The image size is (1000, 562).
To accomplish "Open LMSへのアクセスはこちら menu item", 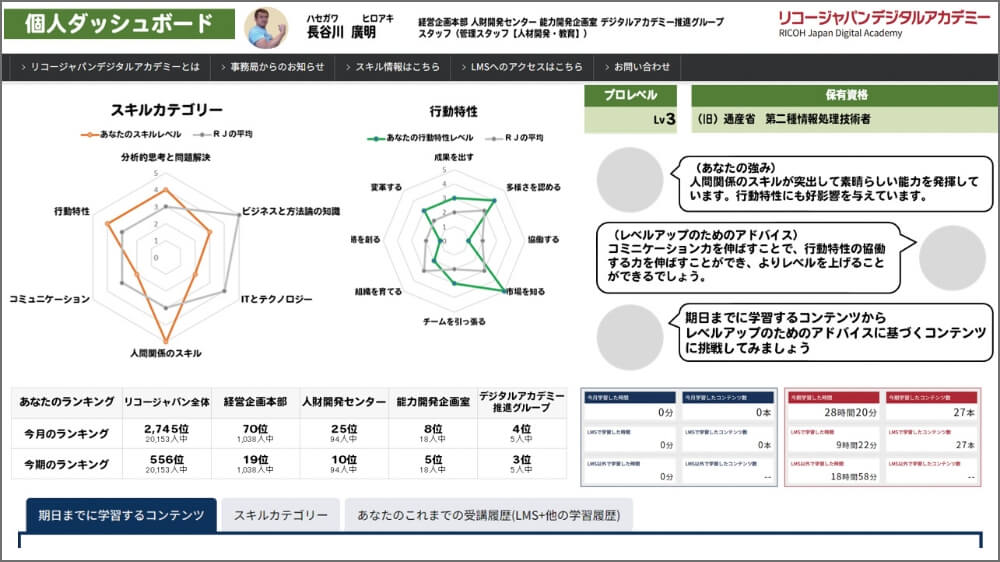I will [526, 67].
